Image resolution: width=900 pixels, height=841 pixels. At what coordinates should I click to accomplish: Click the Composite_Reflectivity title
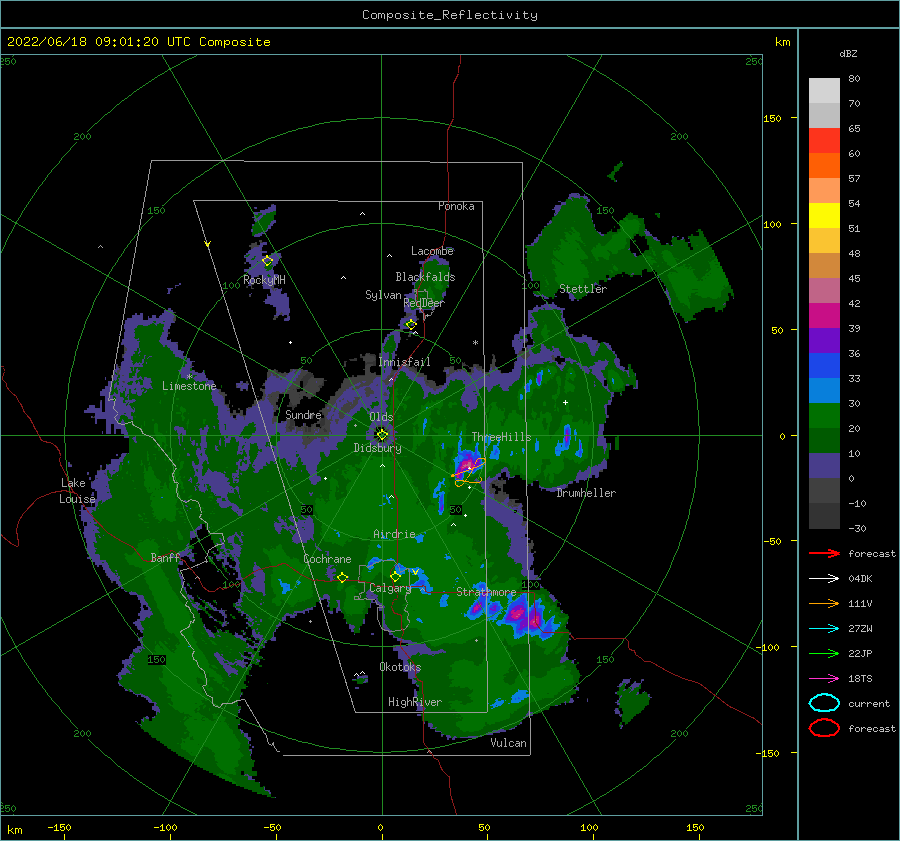(450, 15)
